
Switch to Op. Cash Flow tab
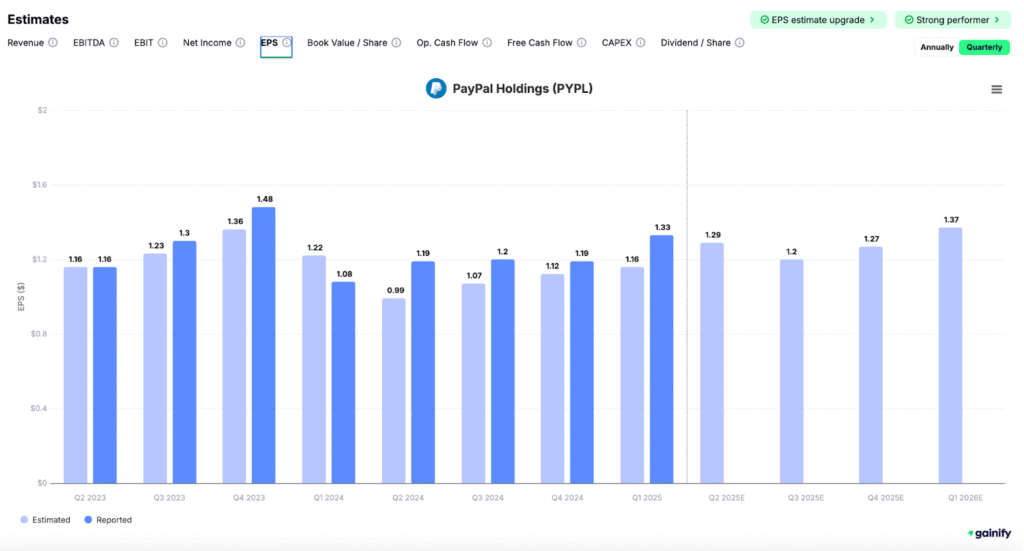tap(447, 43)
